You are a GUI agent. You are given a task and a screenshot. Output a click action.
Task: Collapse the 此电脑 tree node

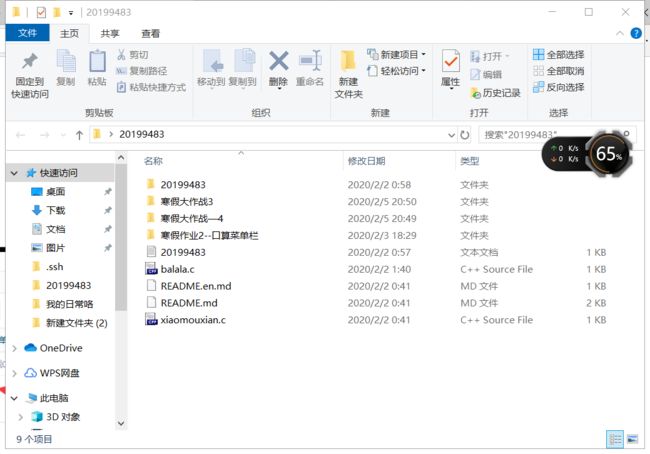[x=15, y=398]
